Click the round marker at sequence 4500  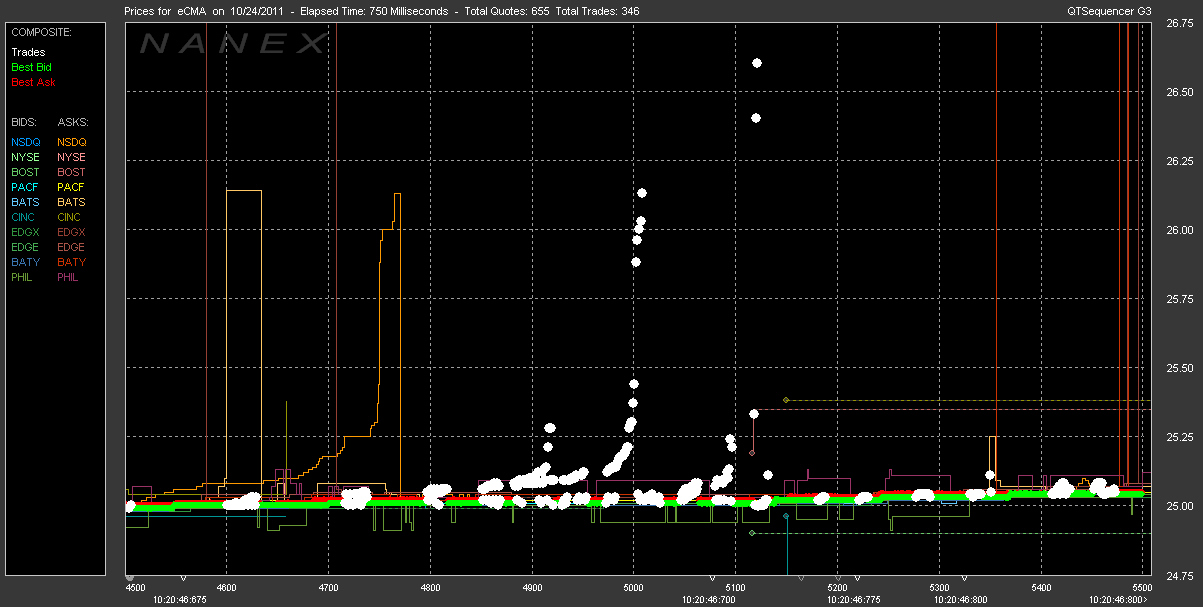click(x=129, y=578)
